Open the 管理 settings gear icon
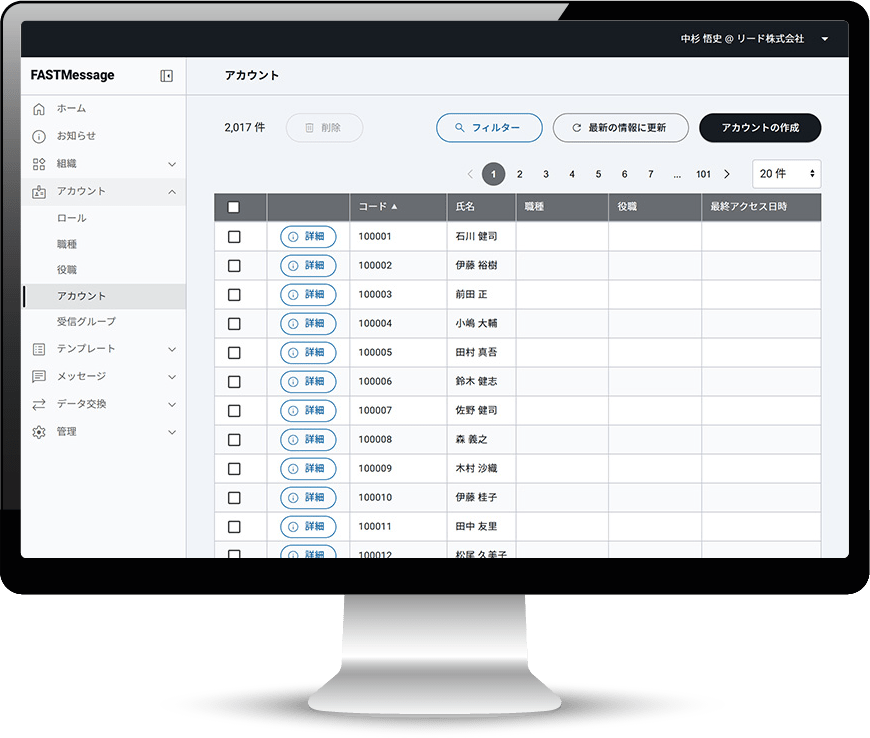Screen dimensions: 870x738 [40, 432]
